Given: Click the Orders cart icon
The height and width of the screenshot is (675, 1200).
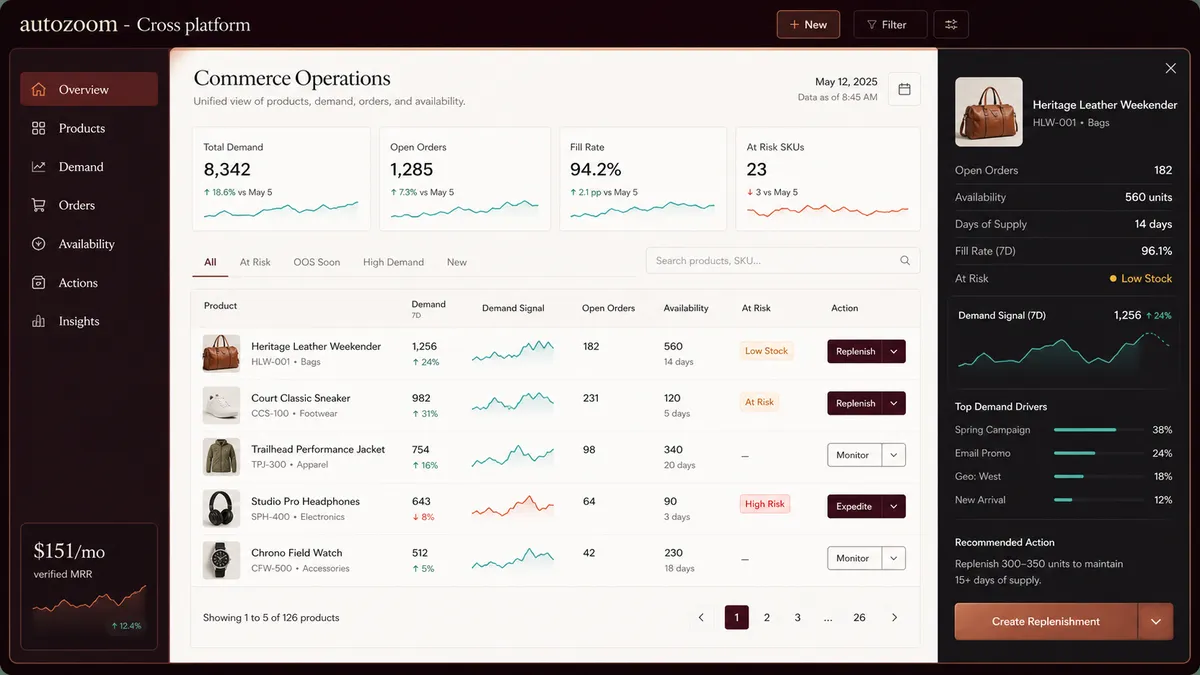Looking at the screenshot, I should 39,205.
